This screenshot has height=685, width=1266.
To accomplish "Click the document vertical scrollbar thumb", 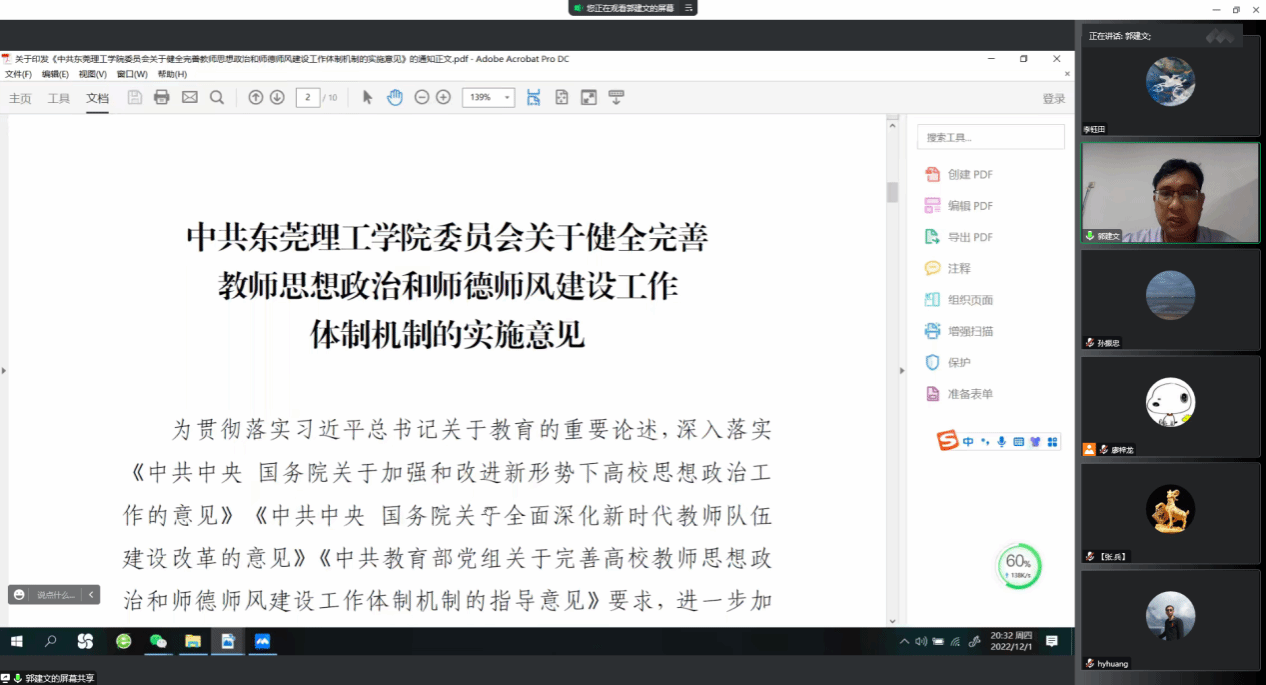I will coord(892,192).
